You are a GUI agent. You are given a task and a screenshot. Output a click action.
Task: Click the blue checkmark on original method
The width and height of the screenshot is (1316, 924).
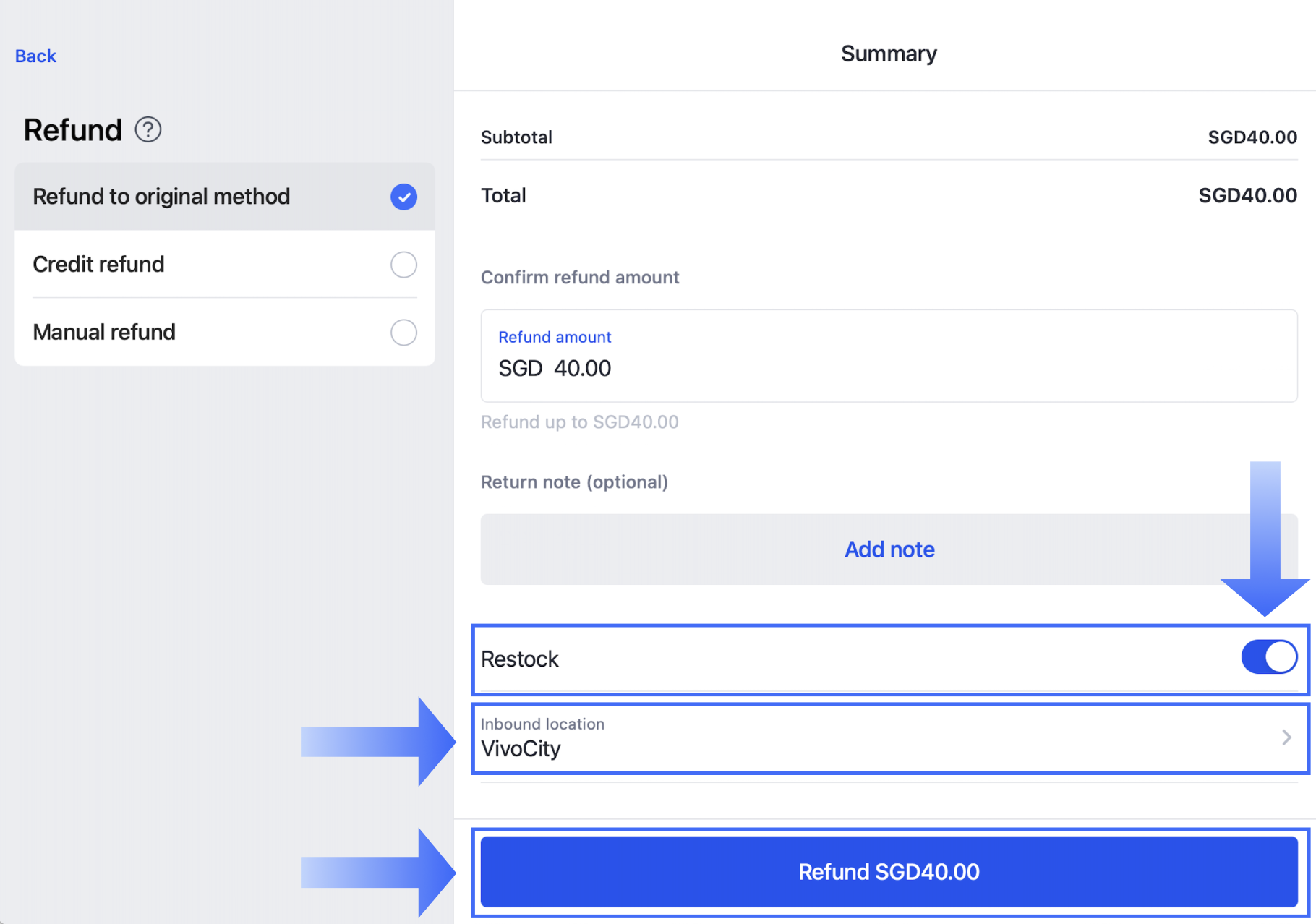tap(403, 197)
